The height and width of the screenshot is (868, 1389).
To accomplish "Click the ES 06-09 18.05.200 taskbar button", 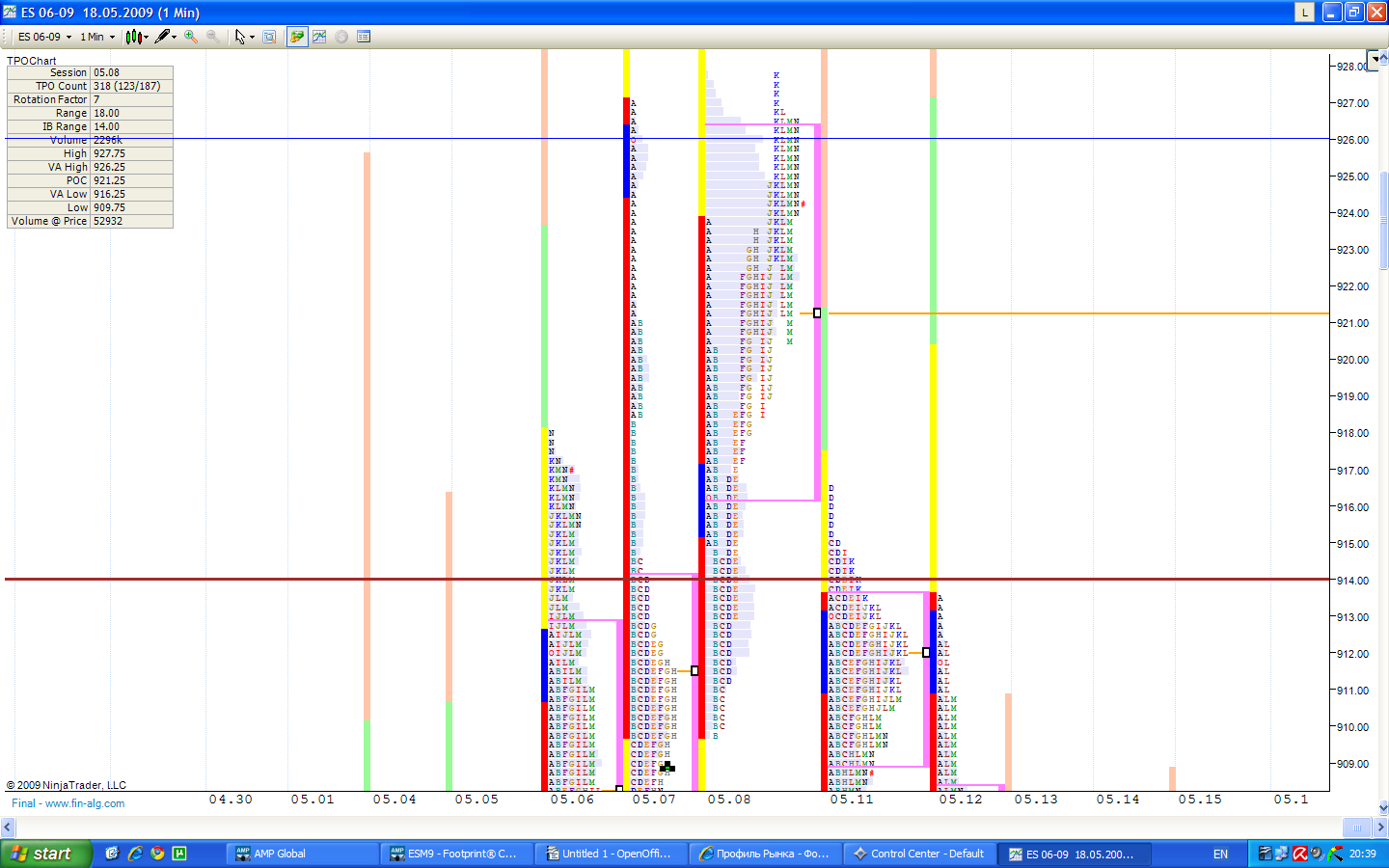I will click(x=1075, y=854).
